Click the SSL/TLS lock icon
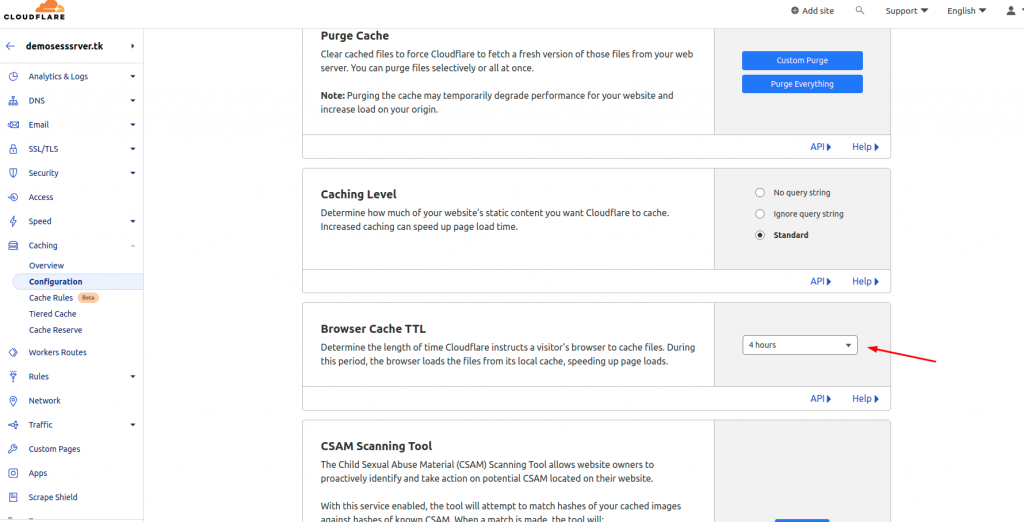This screenshot has height=522, width=1024. (x=12, y=149)
